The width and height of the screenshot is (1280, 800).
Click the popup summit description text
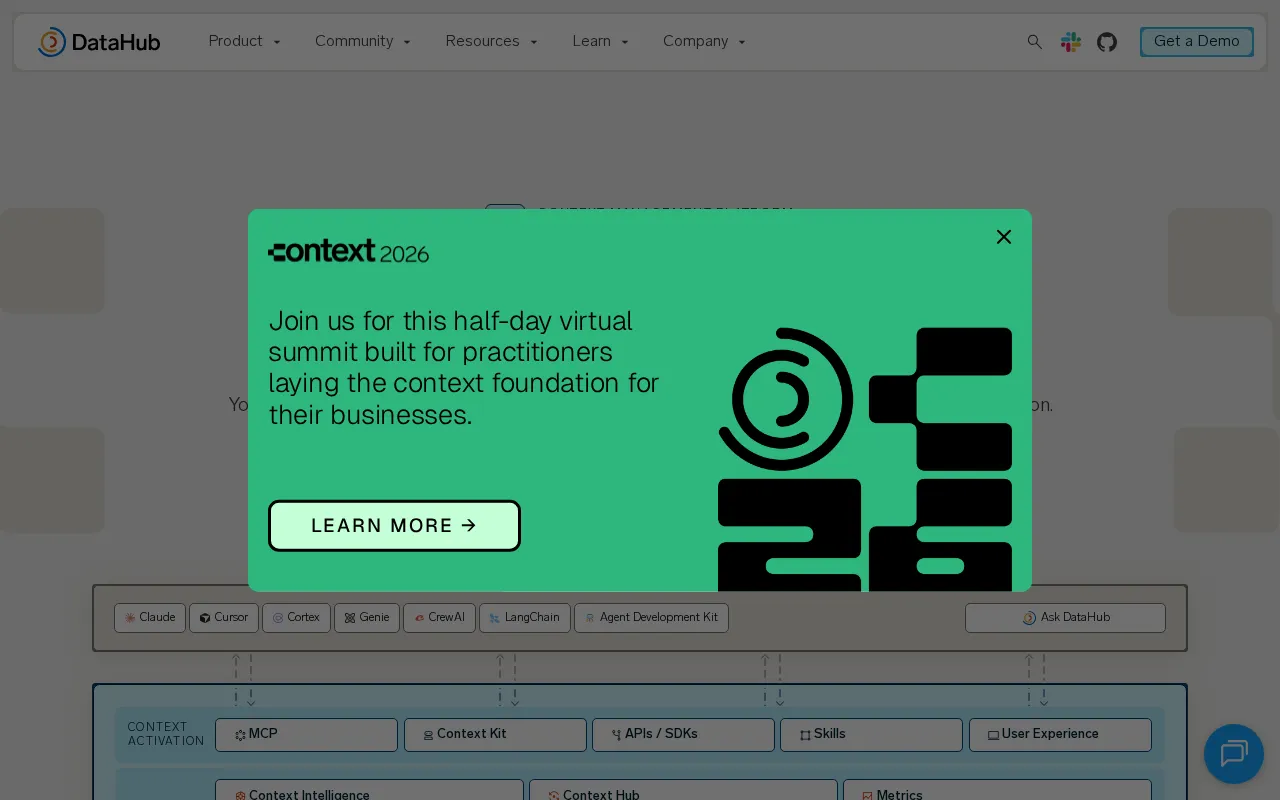point(464,368)
